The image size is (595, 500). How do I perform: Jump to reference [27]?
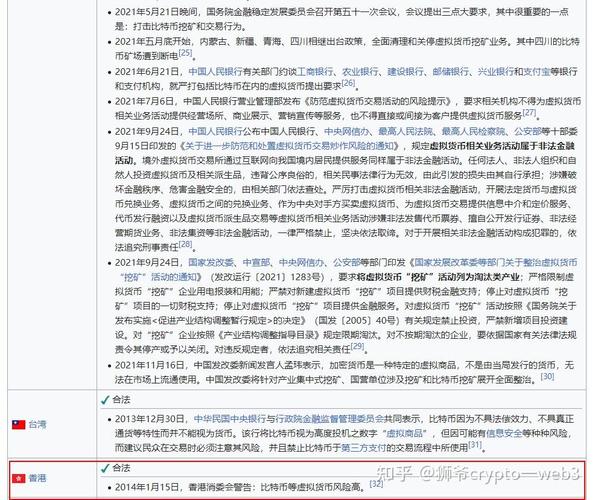[529, 112]
